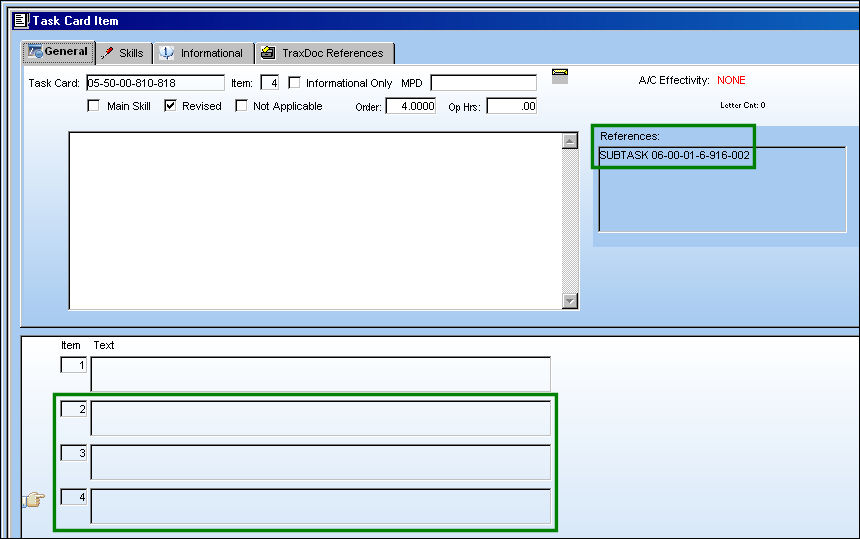Click the text field of item 4

320,506
